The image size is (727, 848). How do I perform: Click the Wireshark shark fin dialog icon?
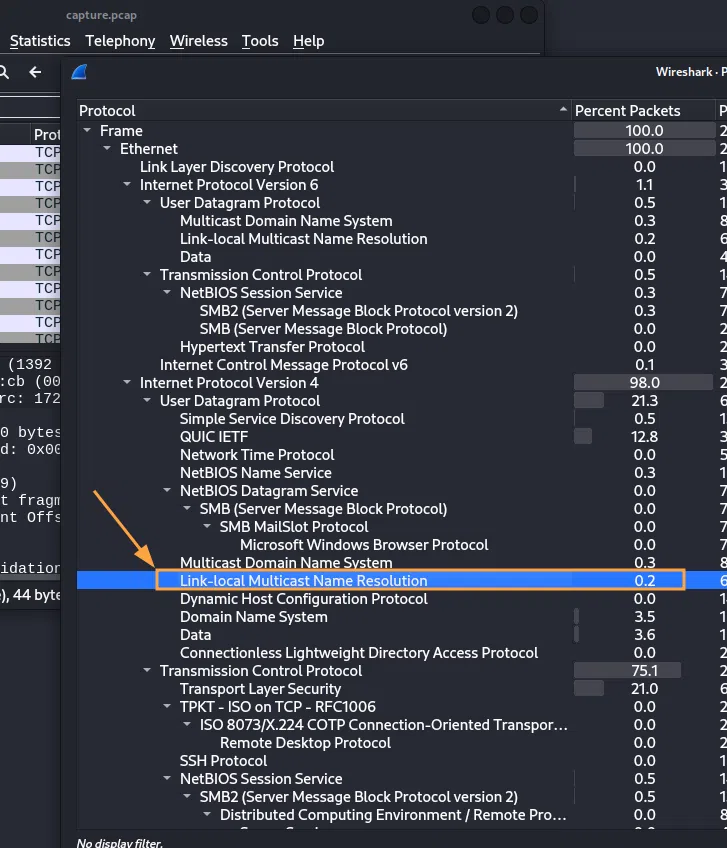pos(80,72)
